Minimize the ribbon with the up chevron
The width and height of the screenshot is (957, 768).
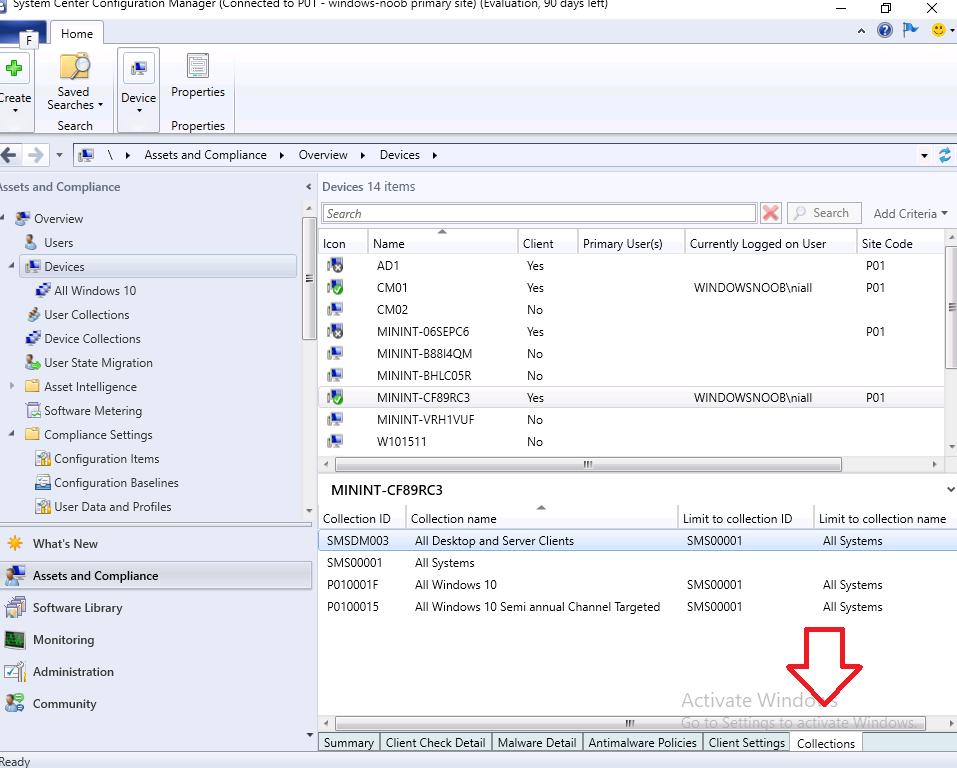[x=861, y=31]
